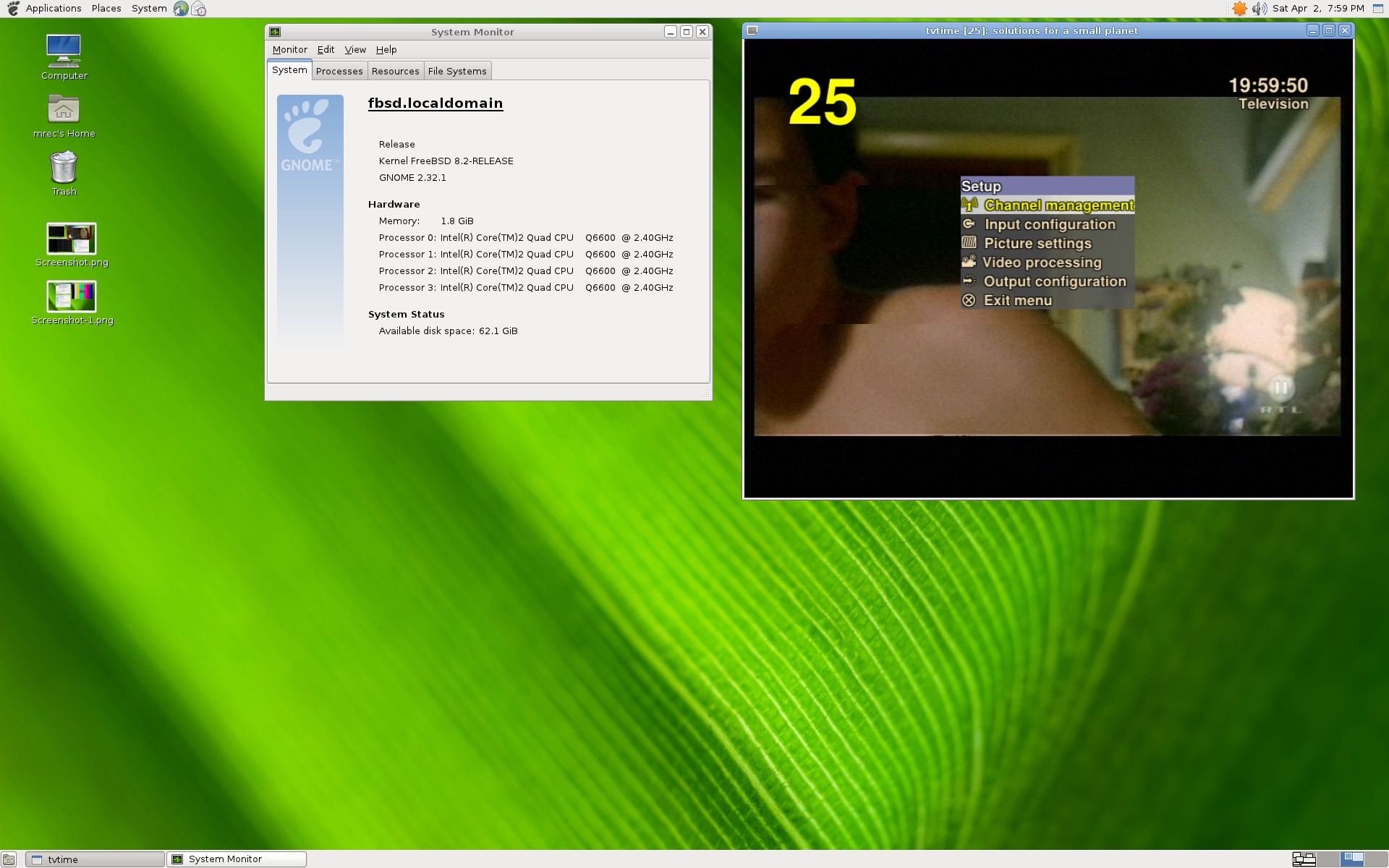Click System Monitor title bar window icon
The height and width of the screenshot is (868, 1389).
[275, 32]
